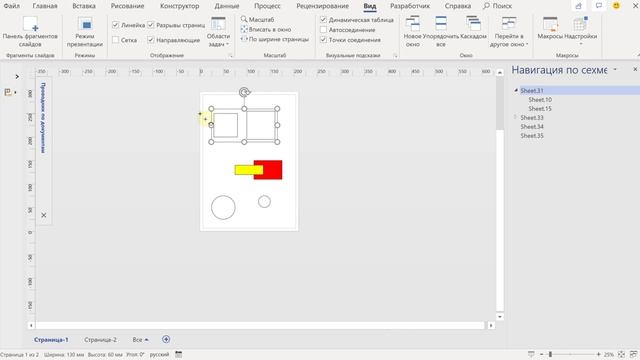
Task: Open Перейти в другое окно dropdown
Action: click(509, 32)
